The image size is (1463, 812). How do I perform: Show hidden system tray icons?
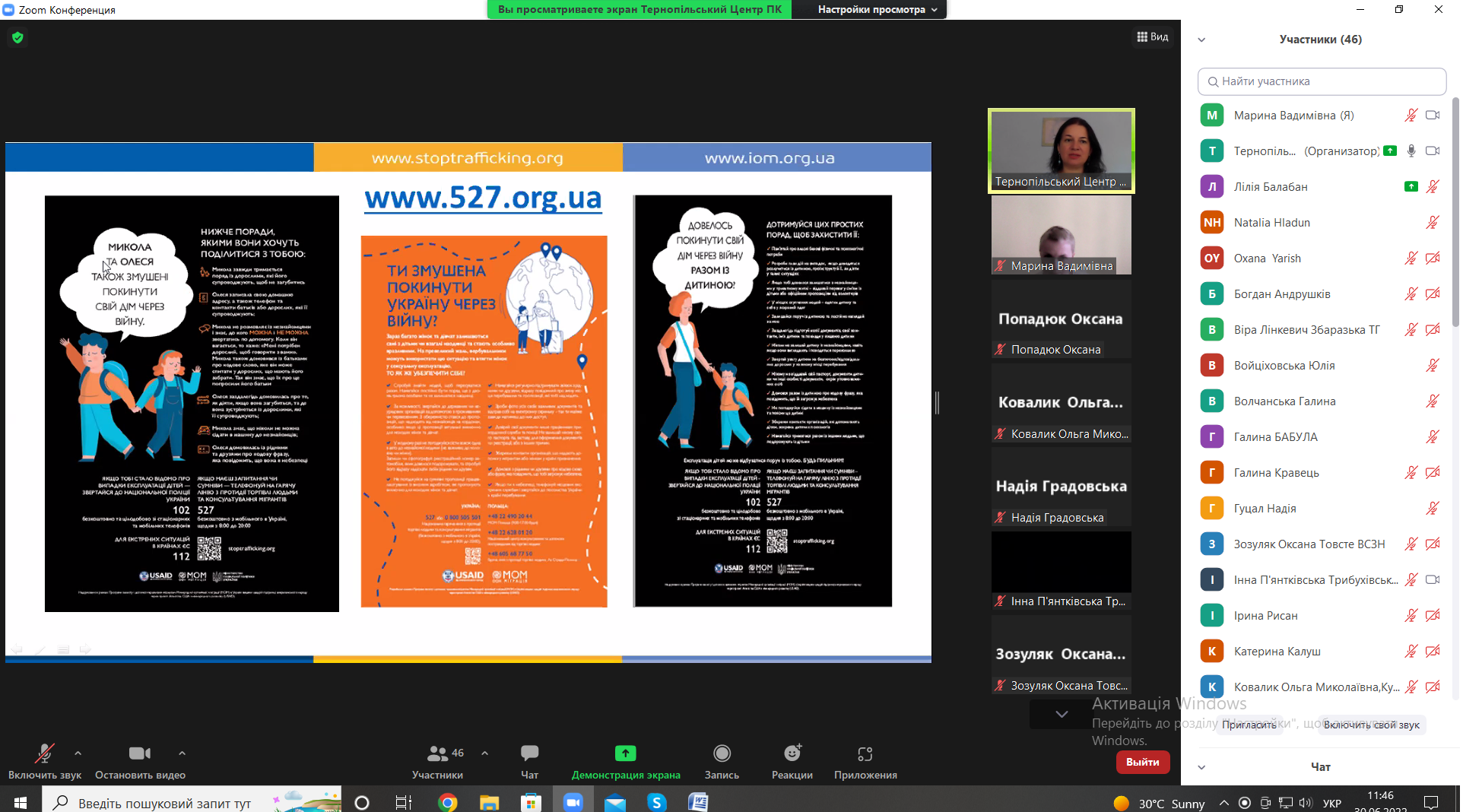[x=1223, y=803]
